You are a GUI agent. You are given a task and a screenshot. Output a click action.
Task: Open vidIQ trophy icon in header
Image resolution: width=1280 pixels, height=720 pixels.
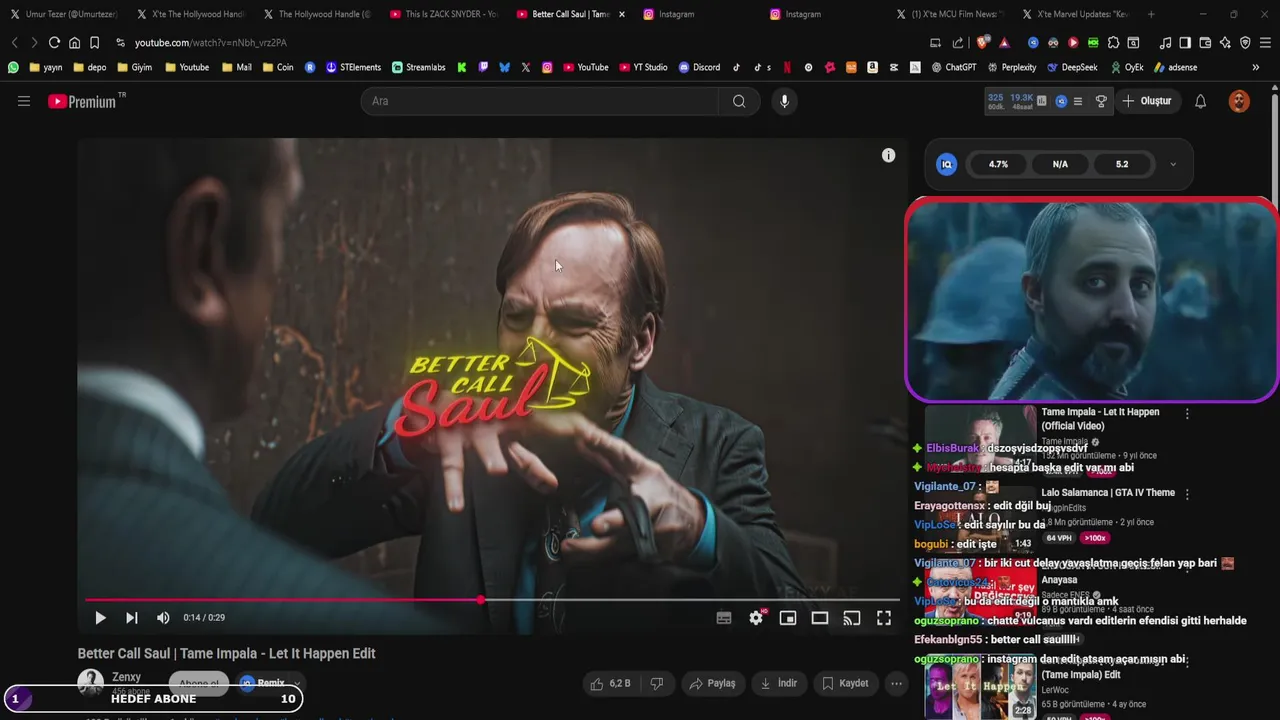[x=1101, y=101]
